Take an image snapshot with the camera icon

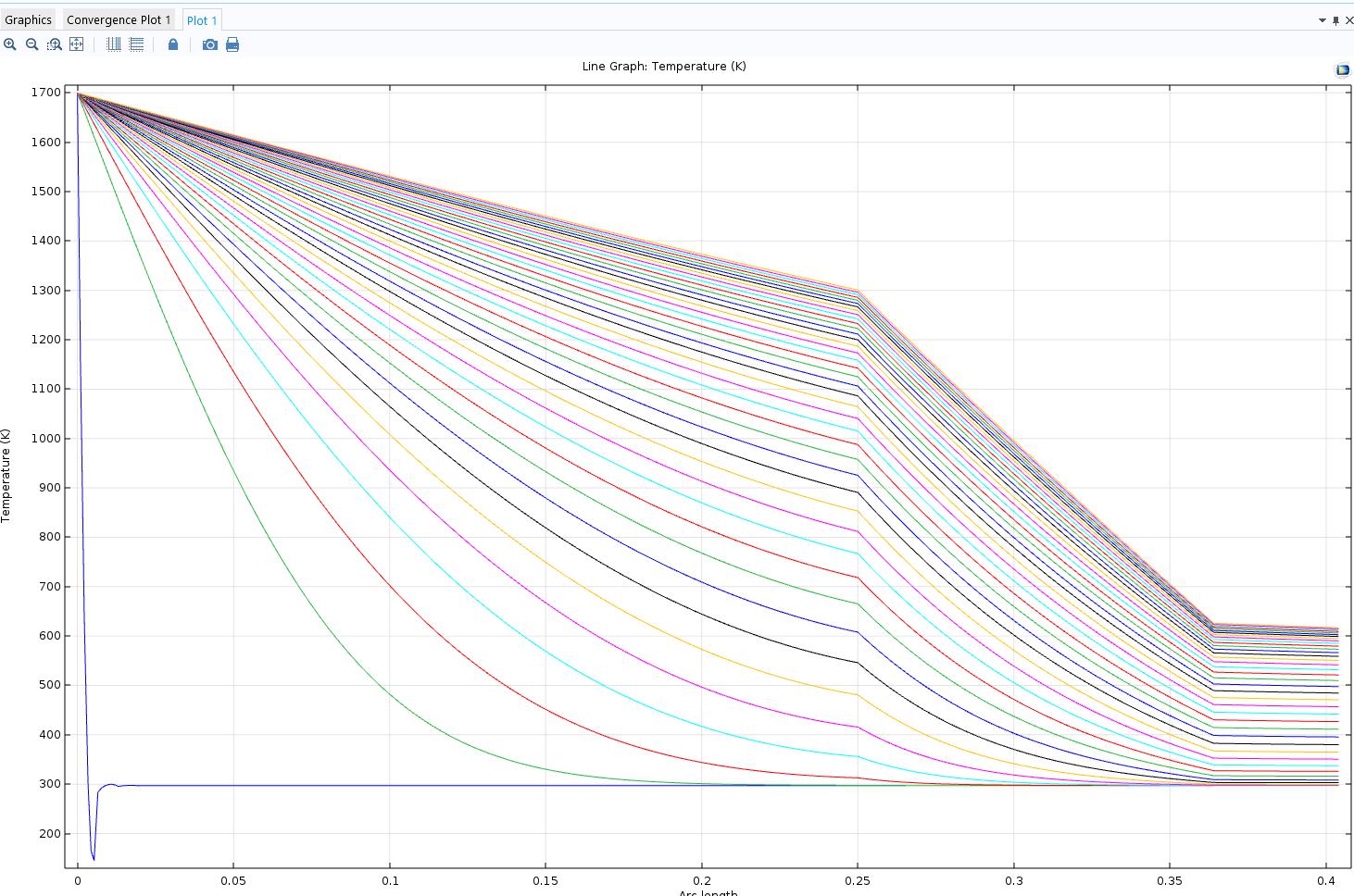click(210, 44)
